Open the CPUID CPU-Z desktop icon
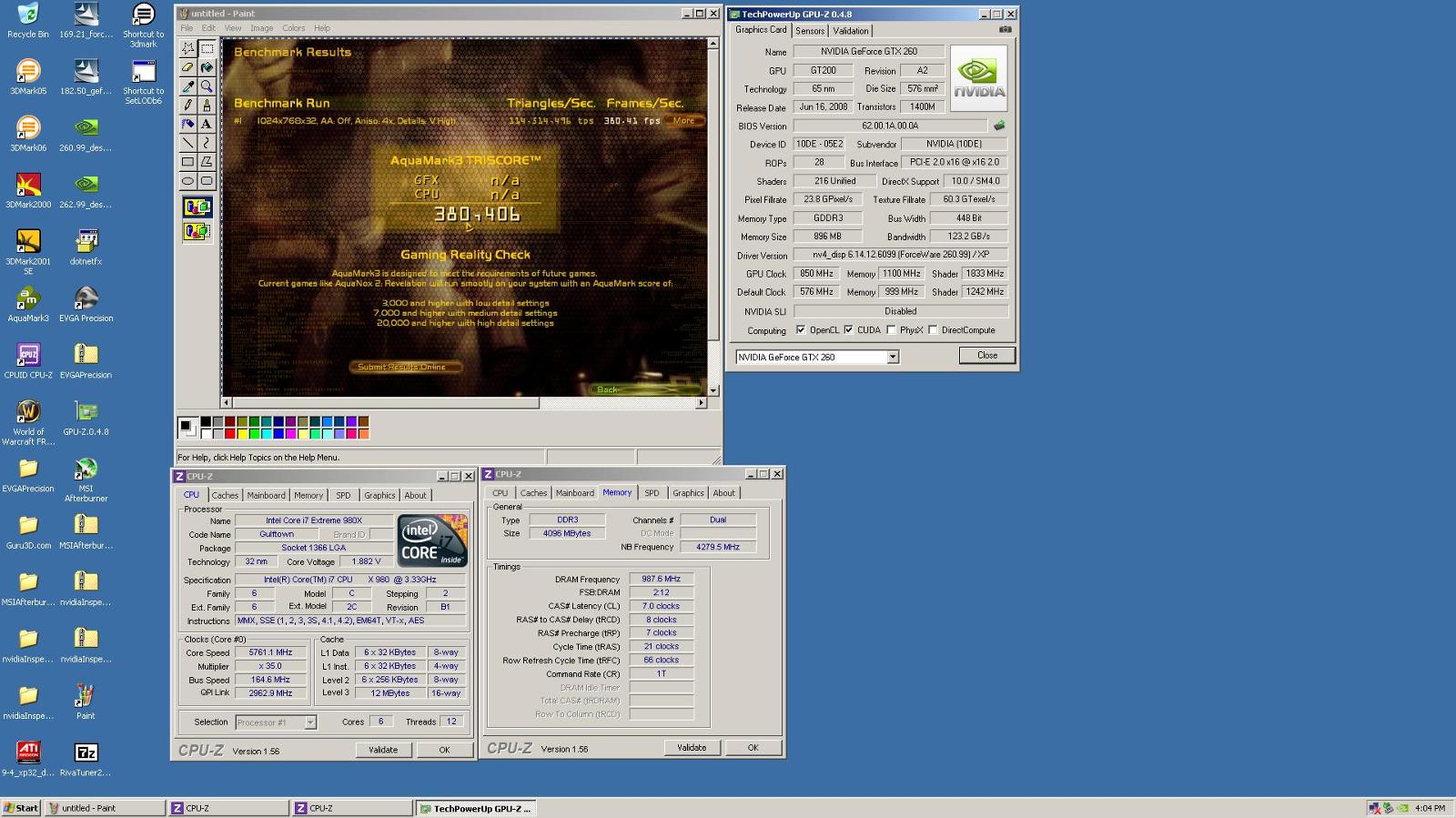Screen dimensions: 1456x818 (x=28, y=360)
